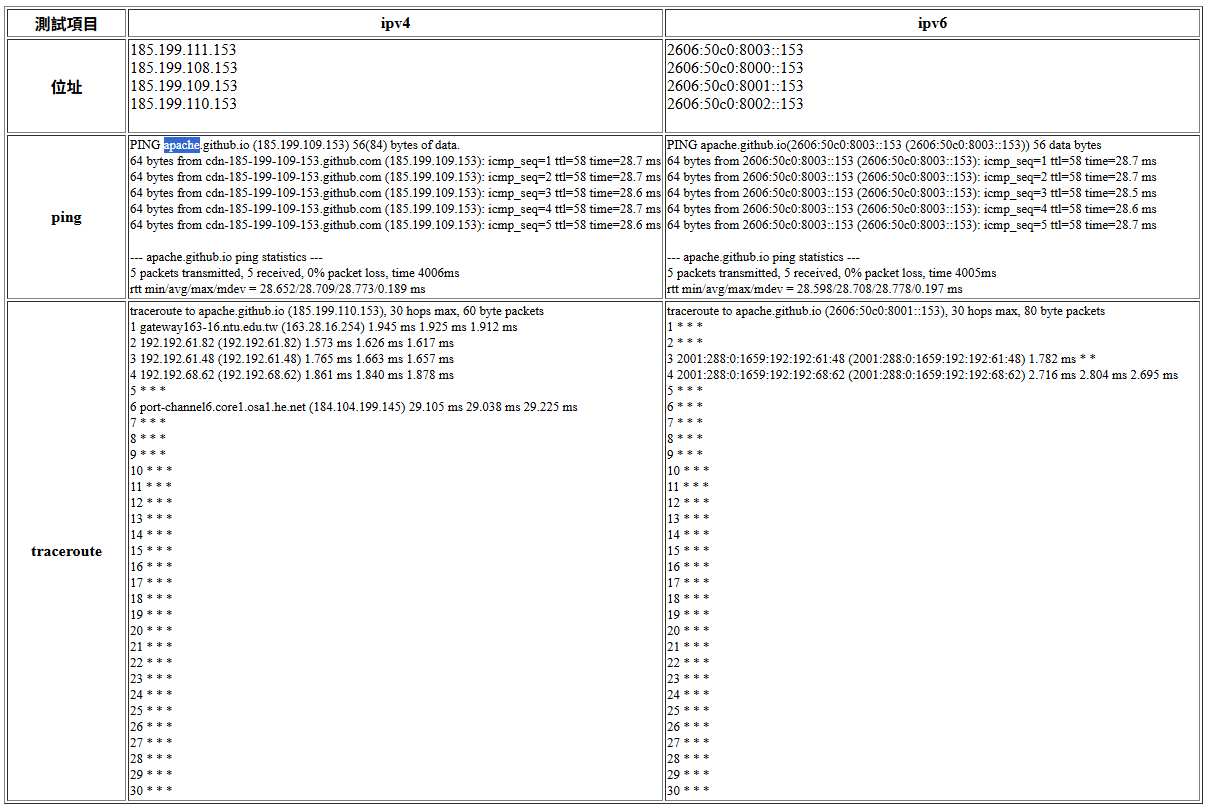Click IPv4 address 185.199.108.153 in address list
This screenshot has height=808, width=1208.
coord(184,68)
